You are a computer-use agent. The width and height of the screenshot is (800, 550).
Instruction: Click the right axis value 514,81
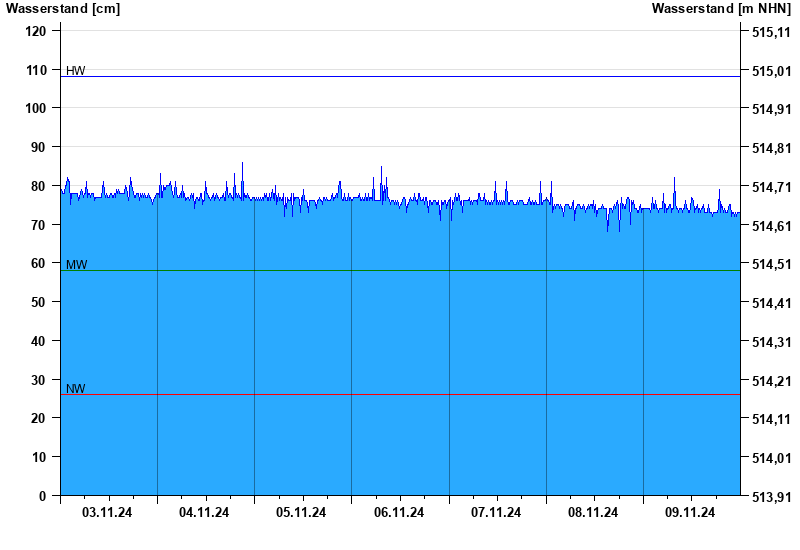coord(771,148)
